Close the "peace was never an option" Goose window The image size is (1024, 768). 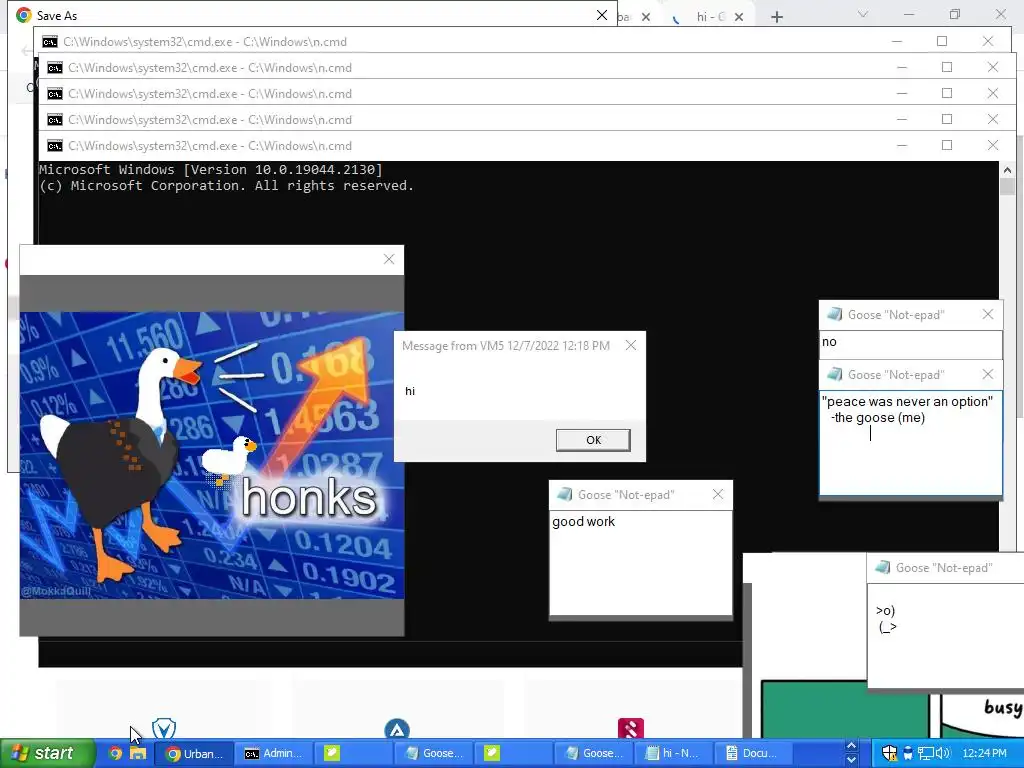tap(988, 374)
